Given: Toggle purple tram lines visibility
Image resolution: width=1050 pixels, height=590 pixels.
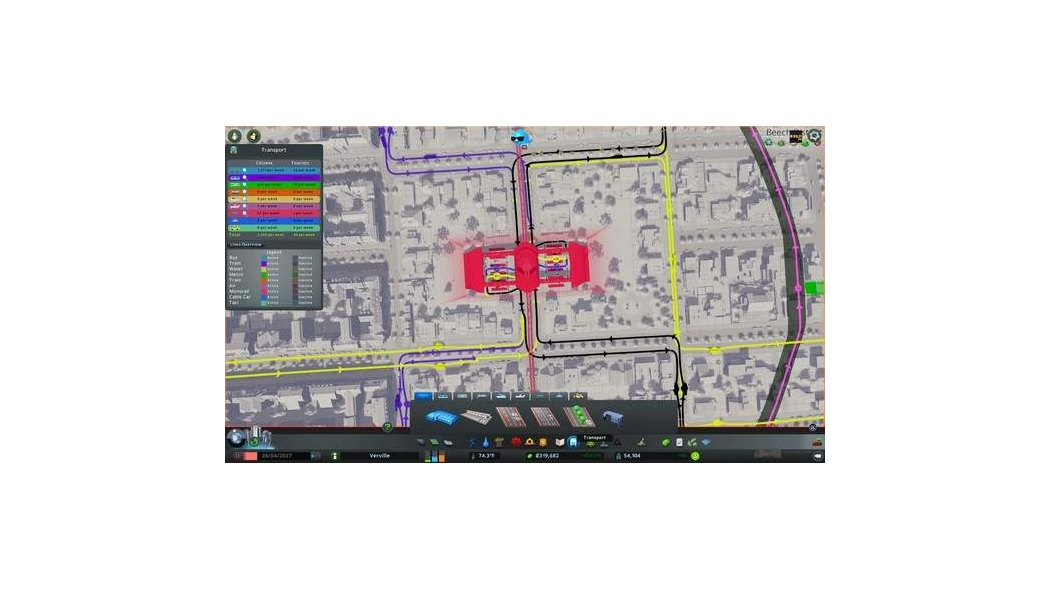Looking at the screenshot, I should click(244, 177).
